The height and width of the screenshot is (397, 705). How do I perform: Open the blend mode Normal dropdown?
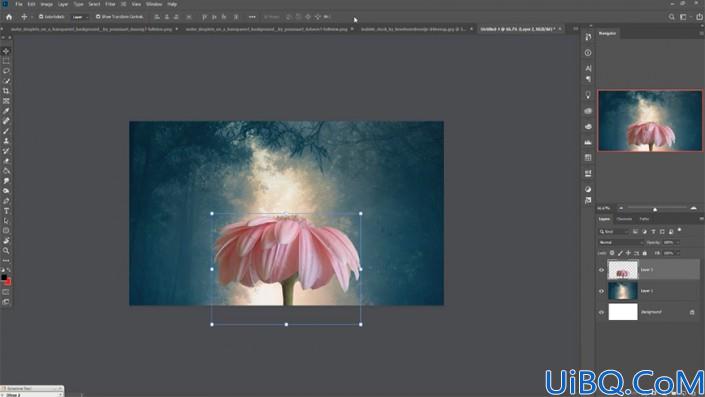(x=621, y=242)
